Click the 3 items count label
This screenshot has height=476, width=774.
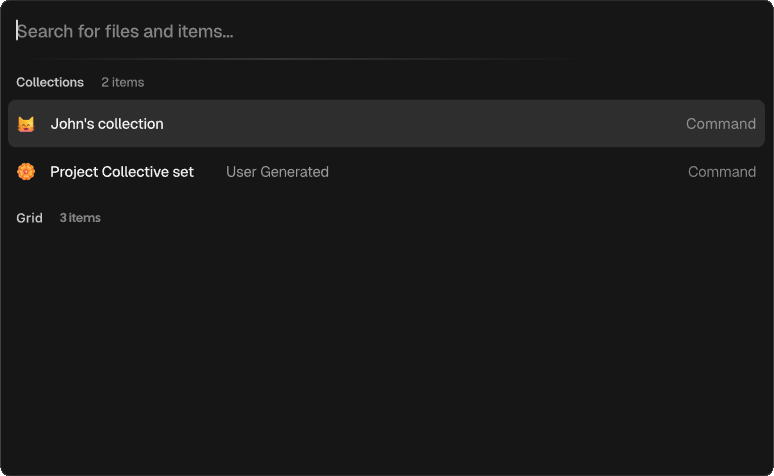click(x=80, y=218)
